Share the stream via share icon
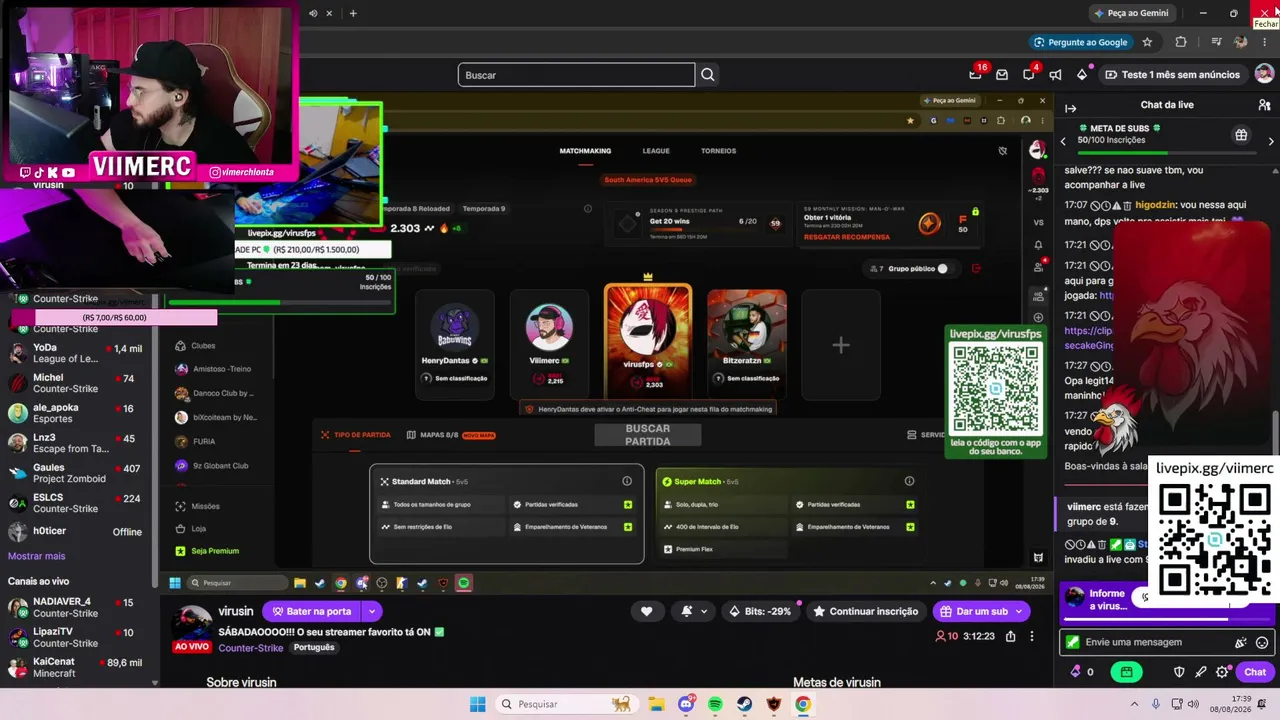Image resolution: width=1280 pixels, height=720 pixels. pyautogui.click(x=1011, y=636)
